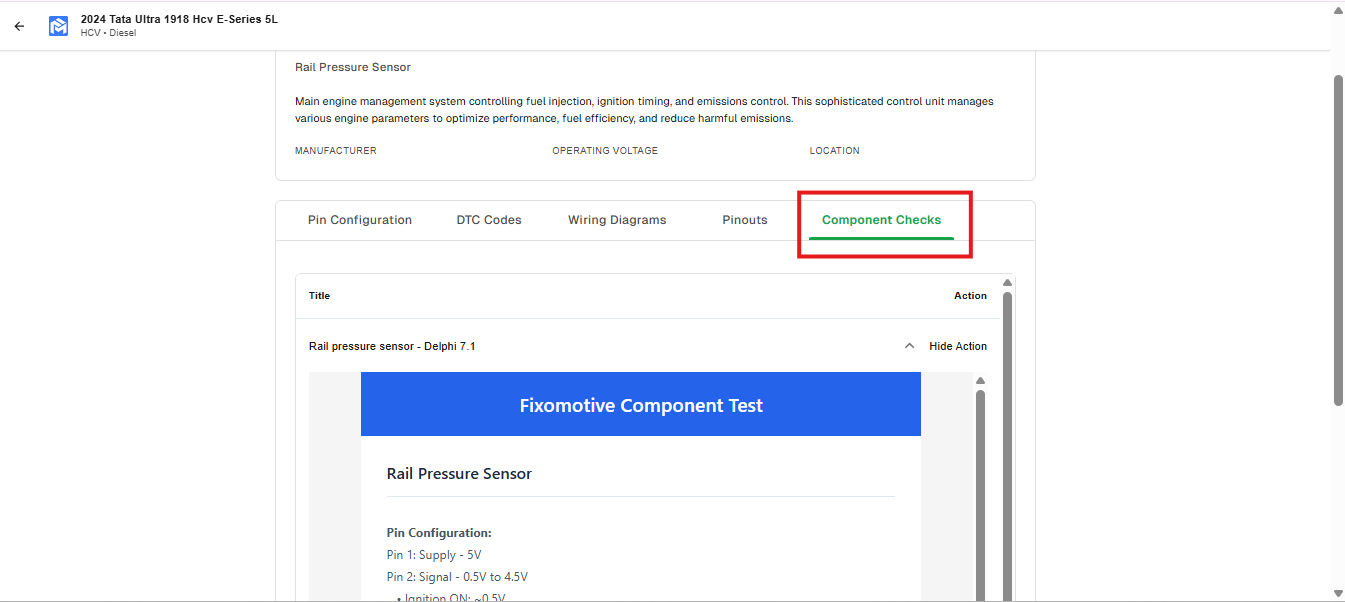
Task: Collapse the Rail pressure sensor Delphi 7.1 entry
Action: [x=909, y=345]
